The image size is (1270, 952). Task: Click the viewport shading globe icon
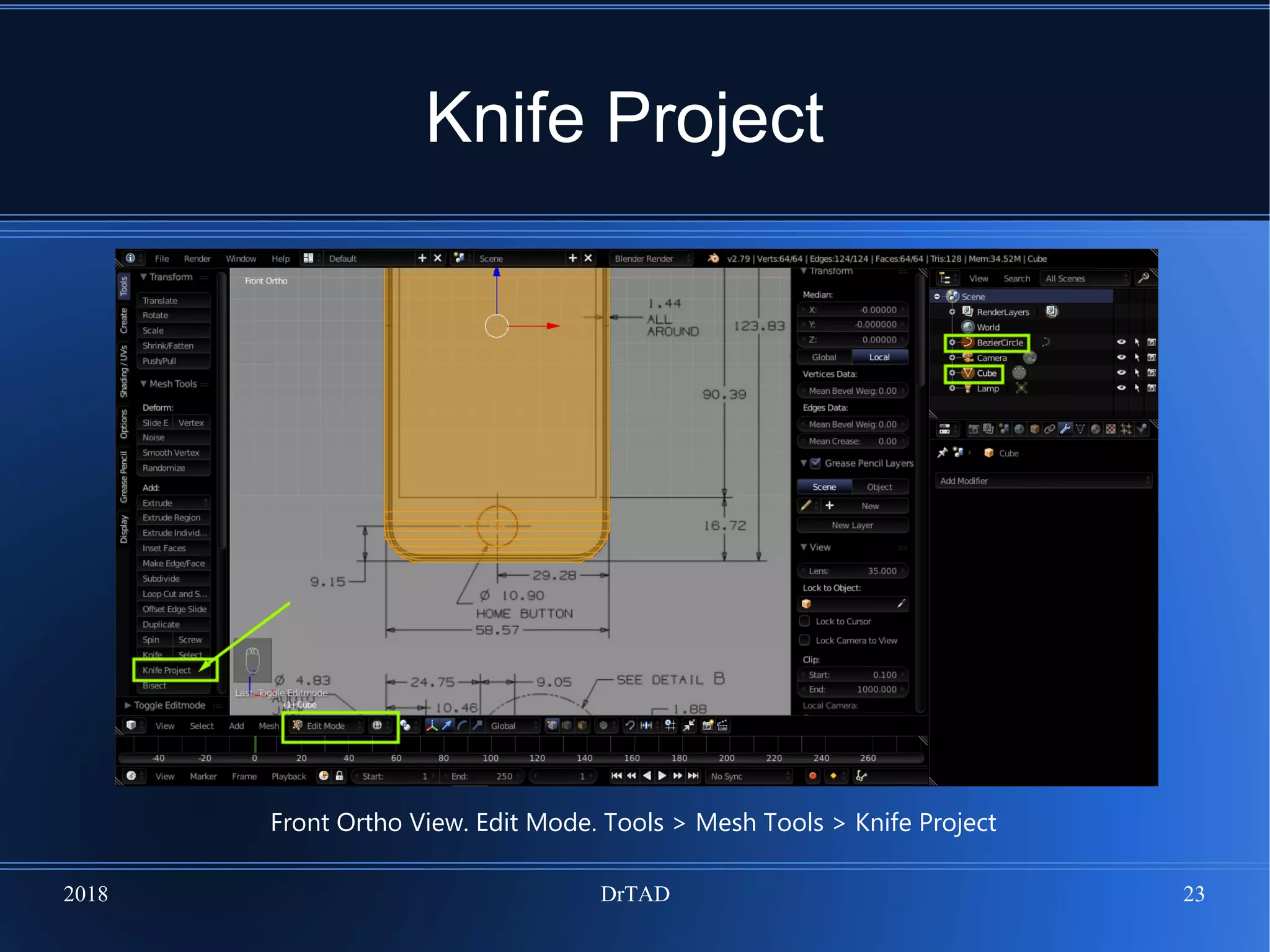click(377, 726)
